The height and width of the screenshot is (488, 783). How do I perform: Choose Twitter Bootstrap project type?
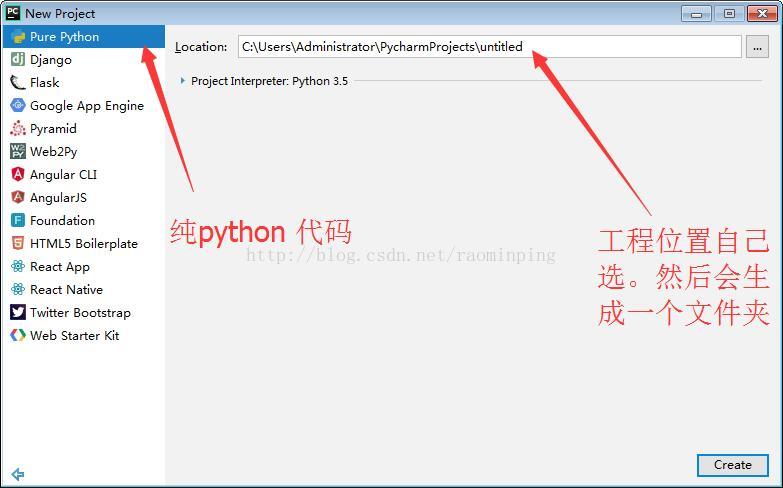83,312
